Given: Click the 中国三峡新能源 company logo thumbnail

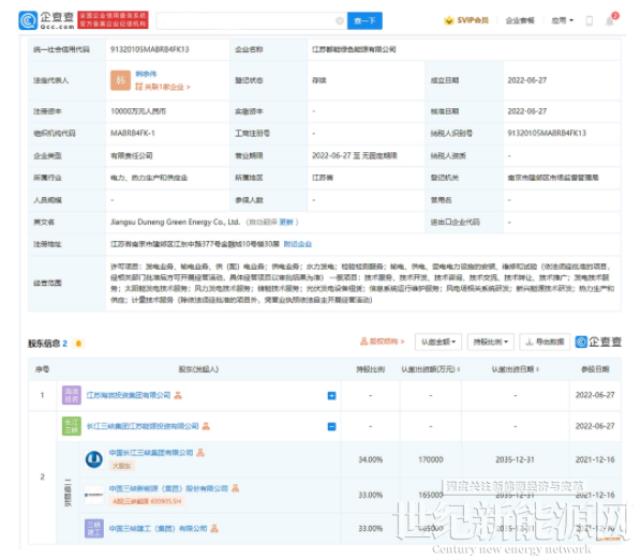Looking at the screenshot, I should (x=94, y=495).
